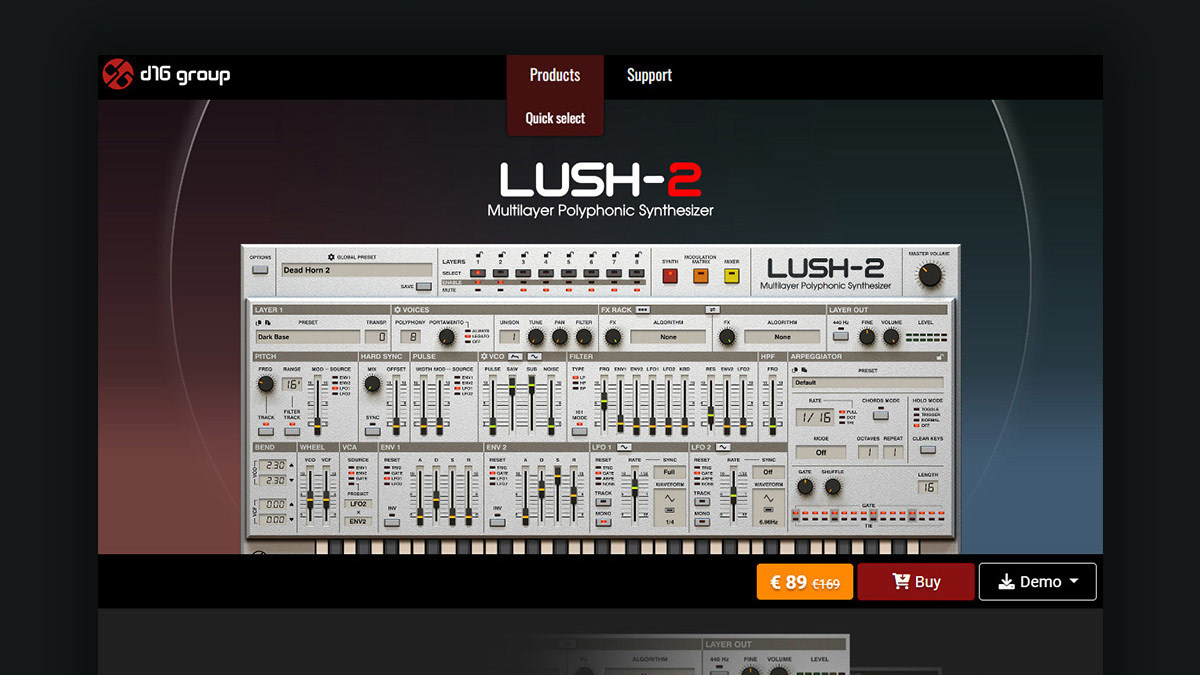Open the LFO 1 Sync Full selector

point(670,472)
